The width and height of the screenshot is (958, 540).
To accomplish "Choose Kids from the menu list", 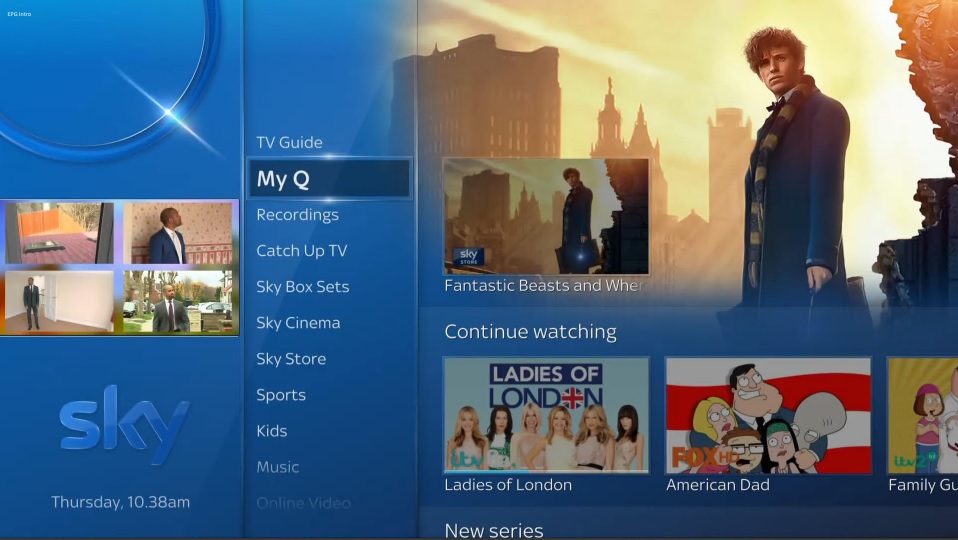I will coord(271,431).
